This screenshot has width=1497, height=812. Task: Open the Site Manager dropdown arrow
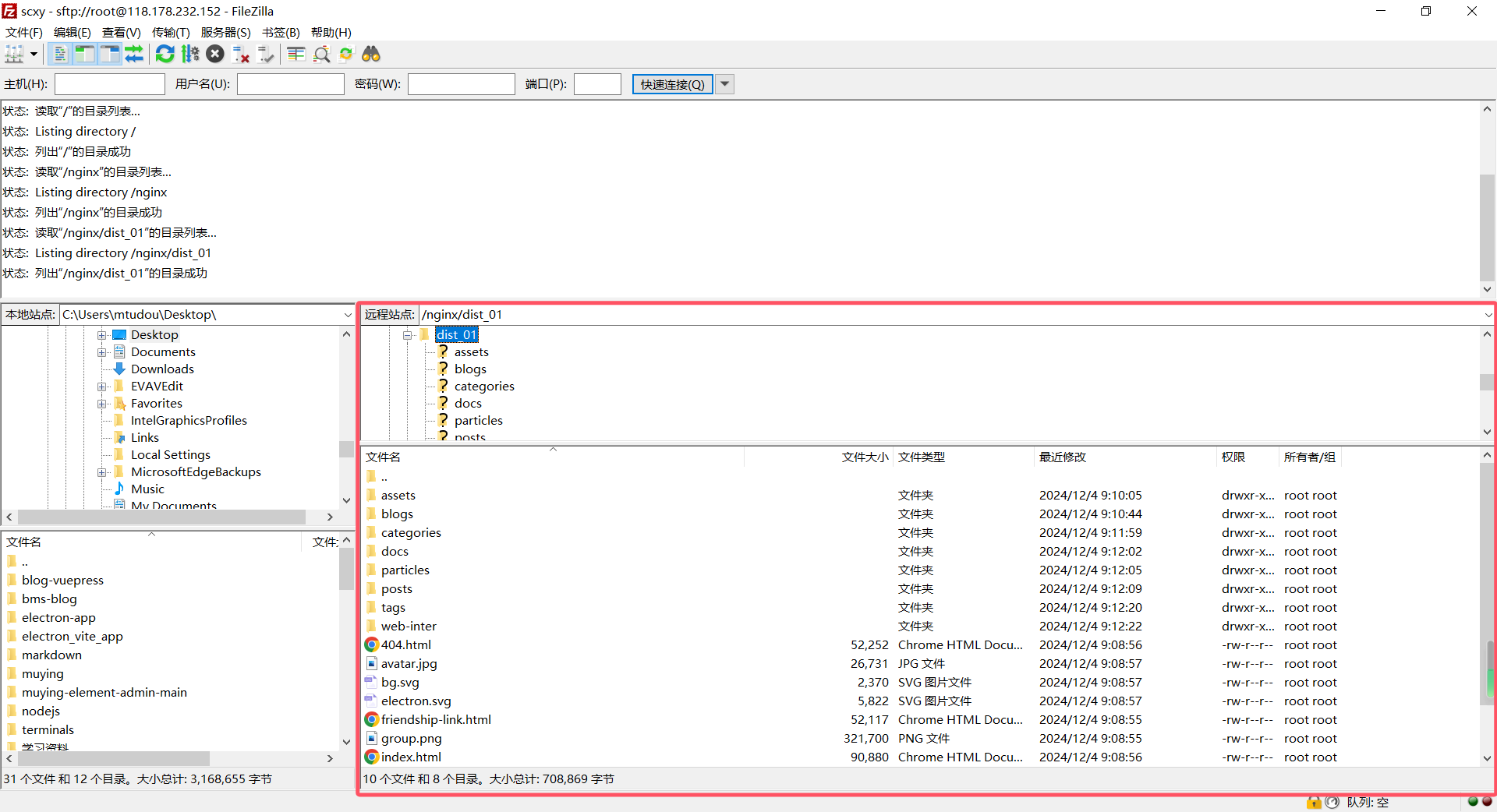[34, 54]
